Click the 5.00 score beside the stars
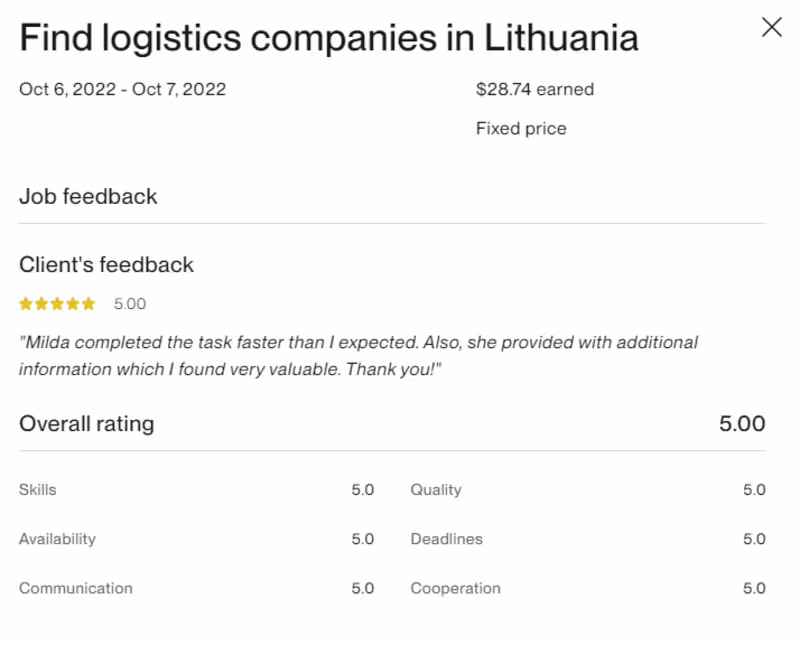The width and height of the screenshot is (800, 645). [x=130, y=304]
